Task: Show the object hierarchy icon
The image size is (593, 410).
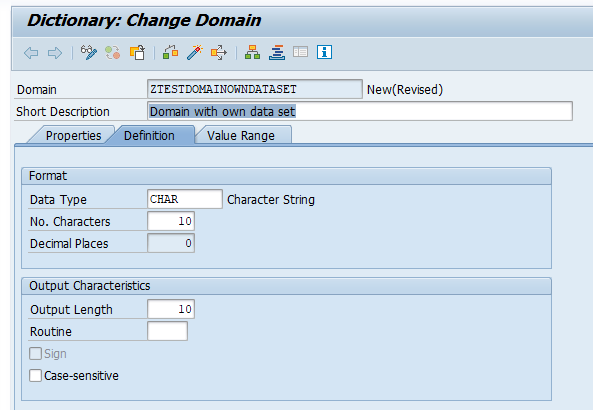Action: [x=252, y=52]
